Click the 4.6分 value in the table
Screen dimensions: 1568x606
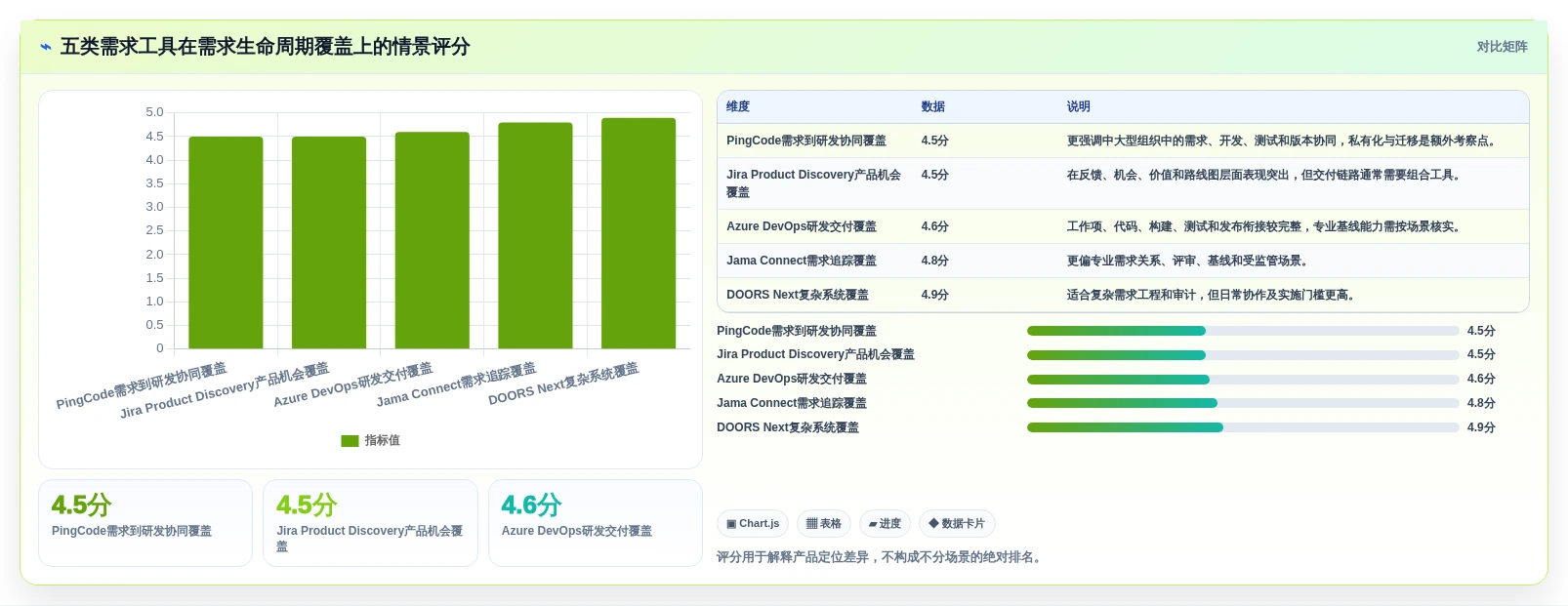coord(935,227)
